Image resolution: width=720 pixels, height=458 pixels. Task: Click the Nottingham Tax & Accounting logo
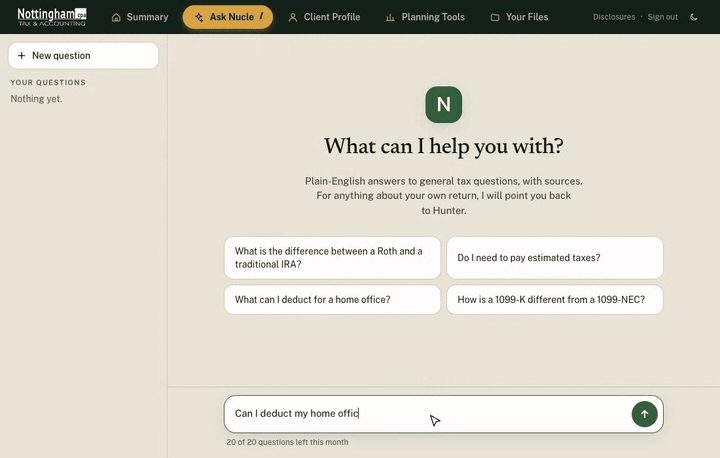pyautogui.click(x=52, y=17)
